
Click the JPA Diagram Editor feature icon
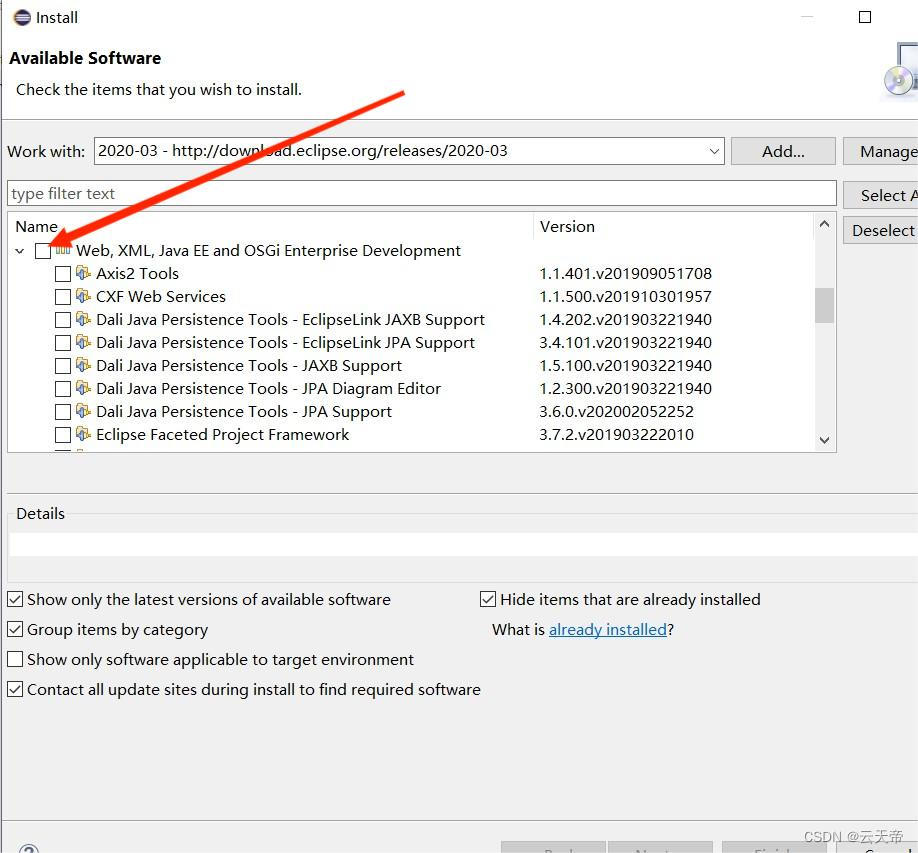click(83, 388)
